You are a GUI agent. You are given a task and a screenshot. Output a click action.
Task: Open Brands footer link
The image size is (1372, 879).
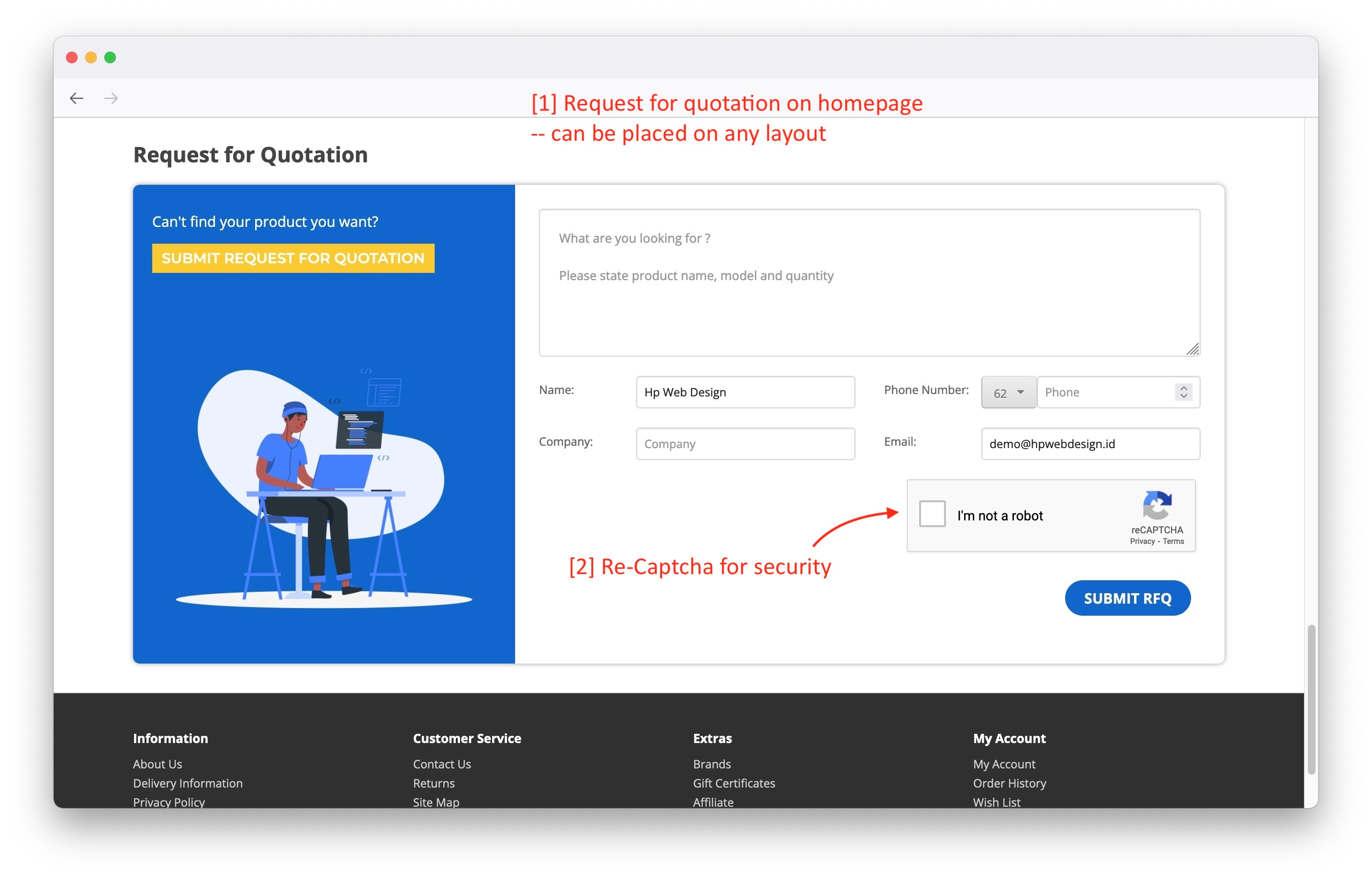pos(712,764)
